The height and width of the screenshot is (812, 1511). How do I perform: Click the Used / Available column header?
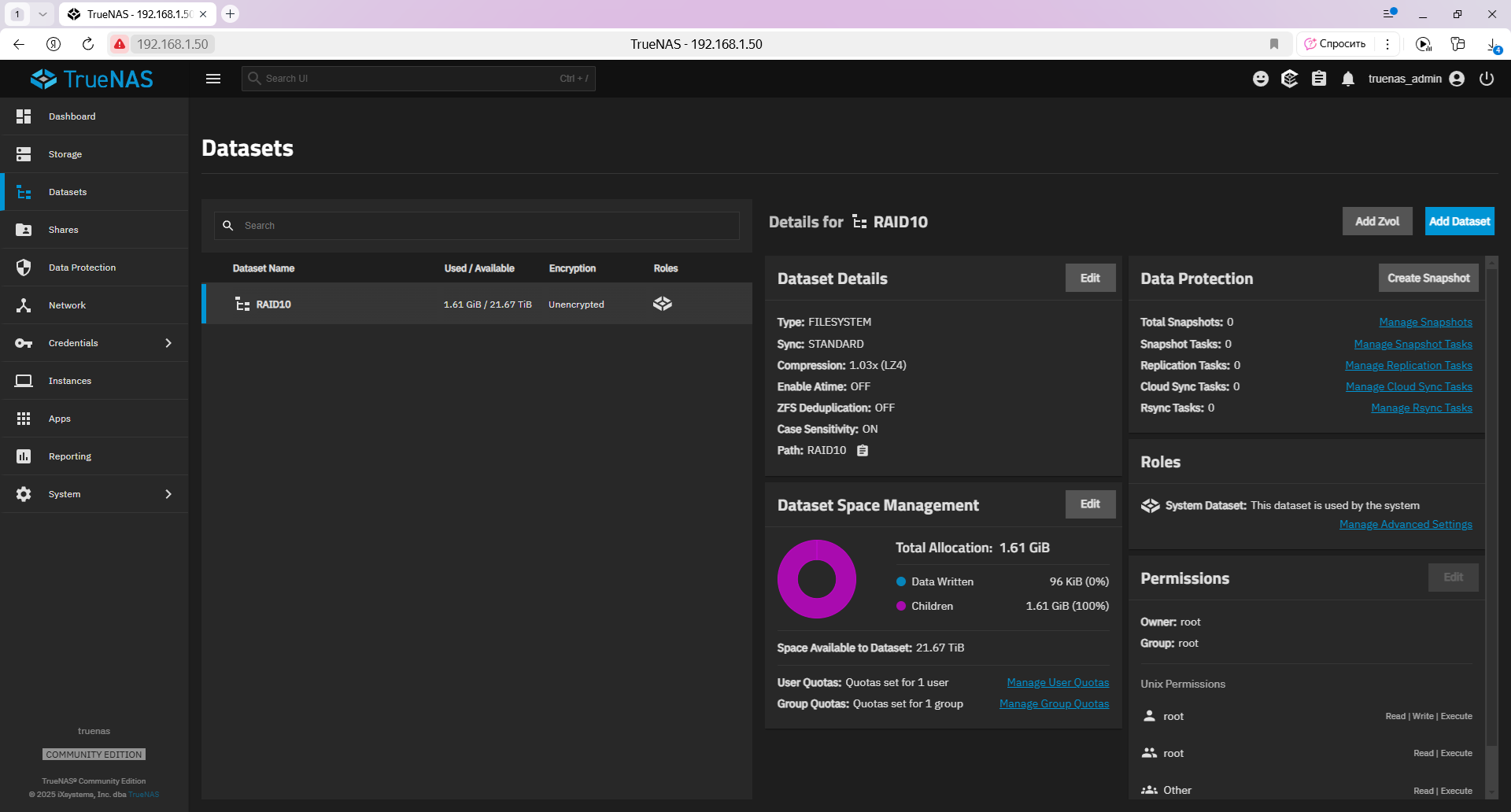[479, 268]
